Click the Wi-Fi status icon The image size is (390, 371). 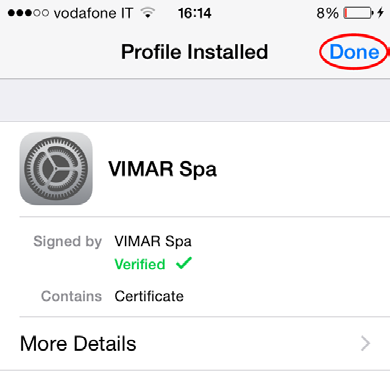click(148, 13)
